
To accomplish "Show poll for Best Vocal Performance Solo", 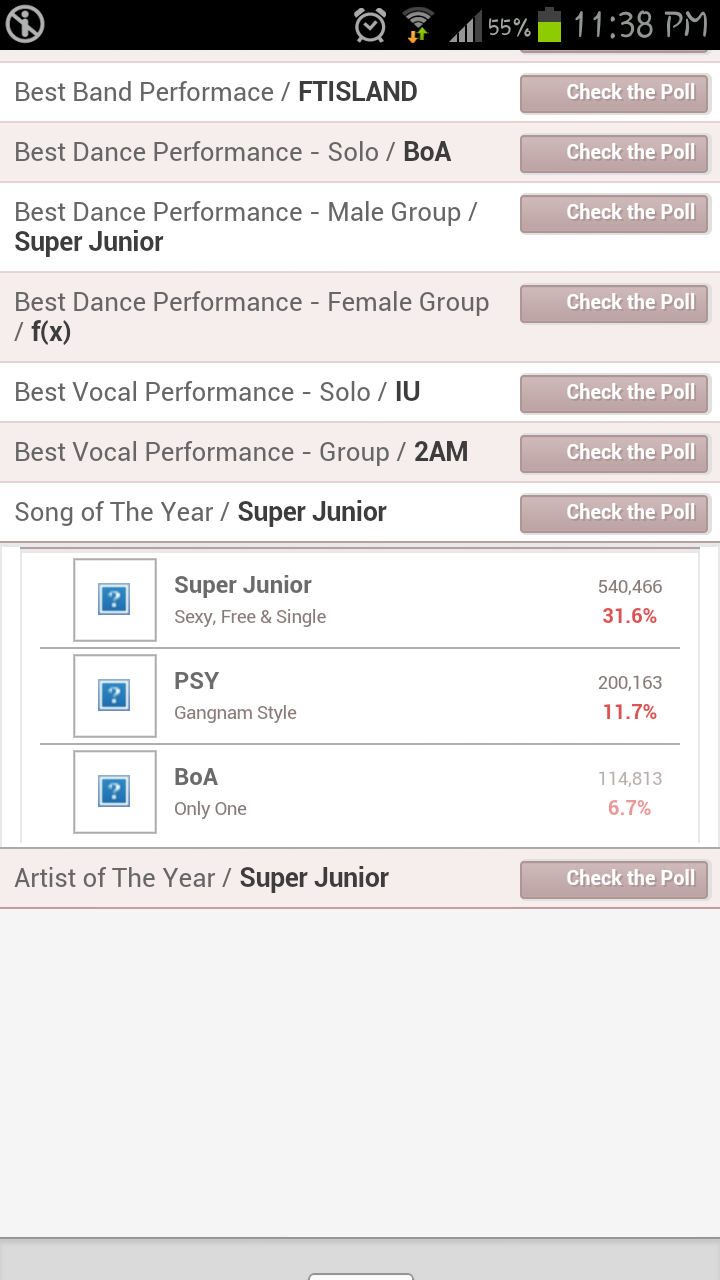I will point(614,393).
